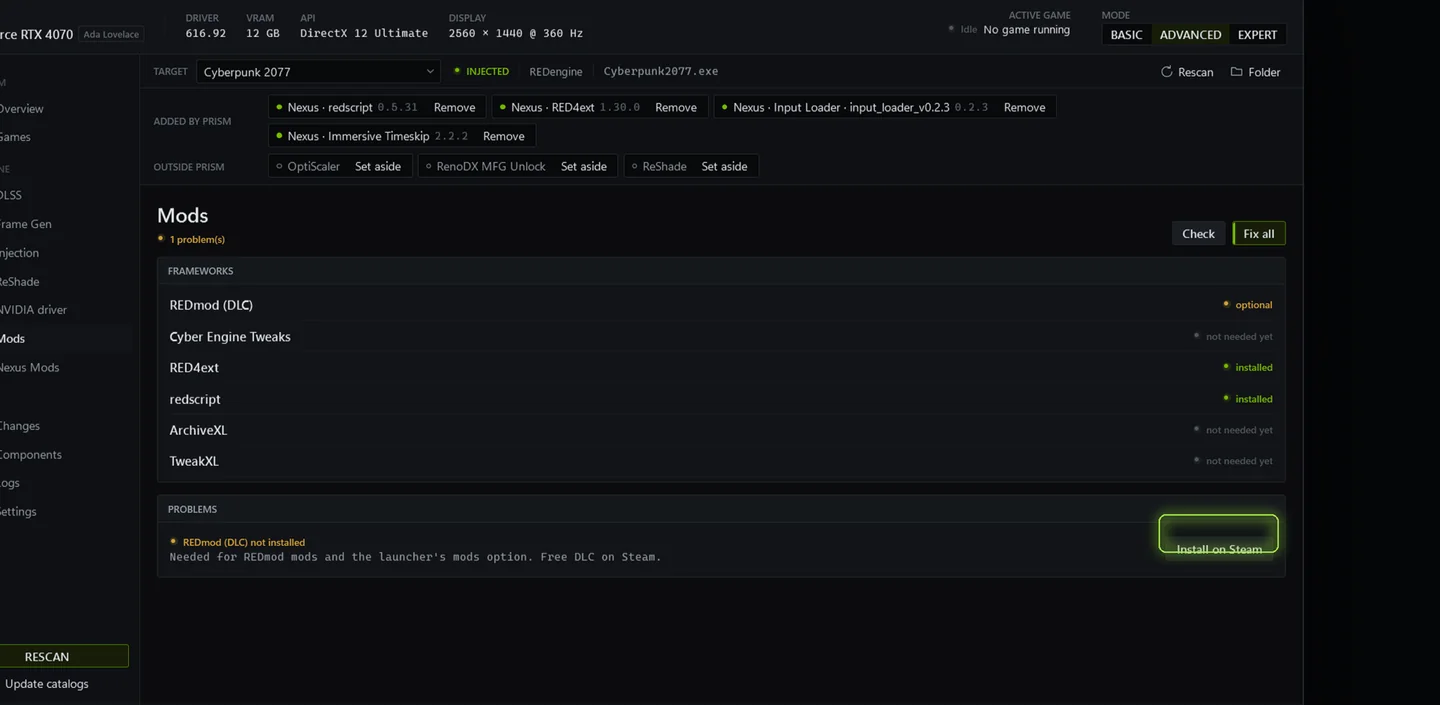Select the RED4ext framework row

tap(721, 368)
